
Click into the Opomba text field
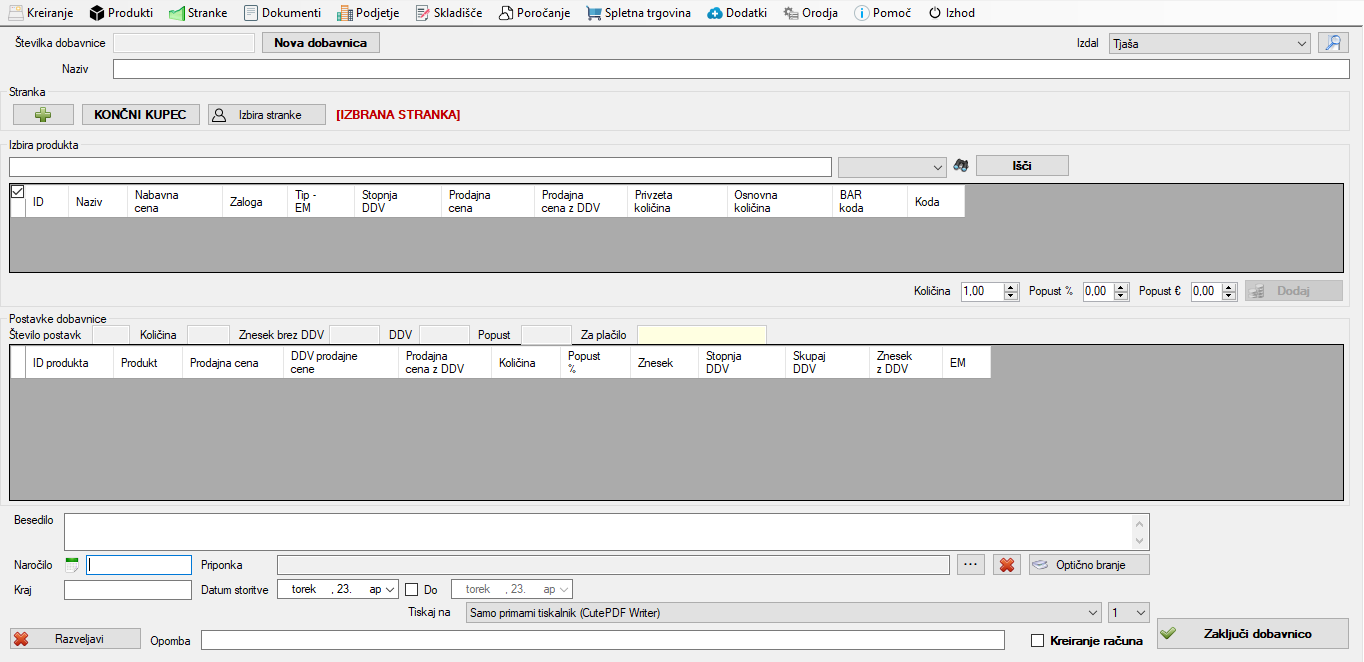click(602, 640)
